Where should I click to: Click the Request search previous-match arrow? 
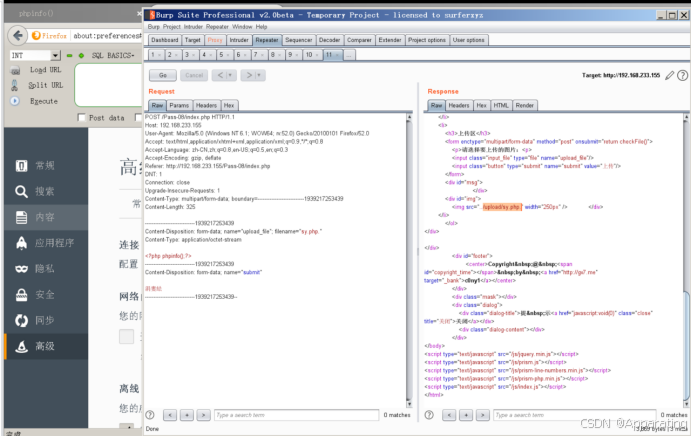point(170,415)
